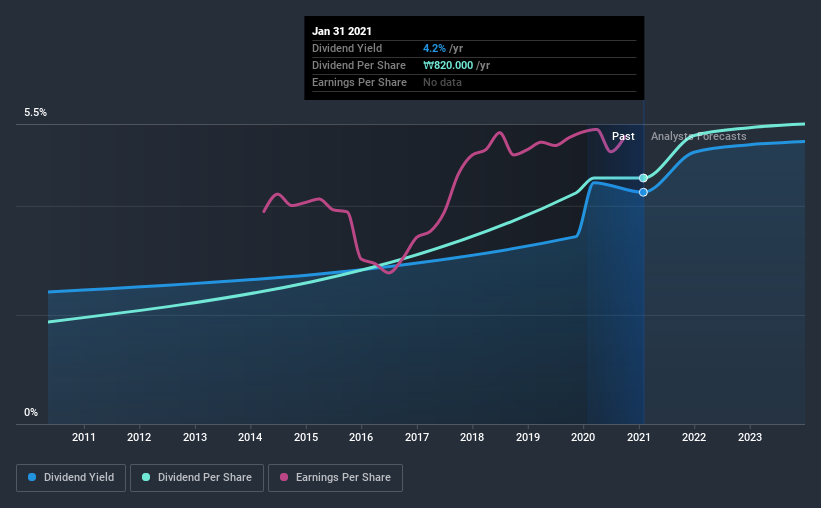Screen dimensions: 821x508
Task: Click the 2016 axis label
Action: [361, 437]
